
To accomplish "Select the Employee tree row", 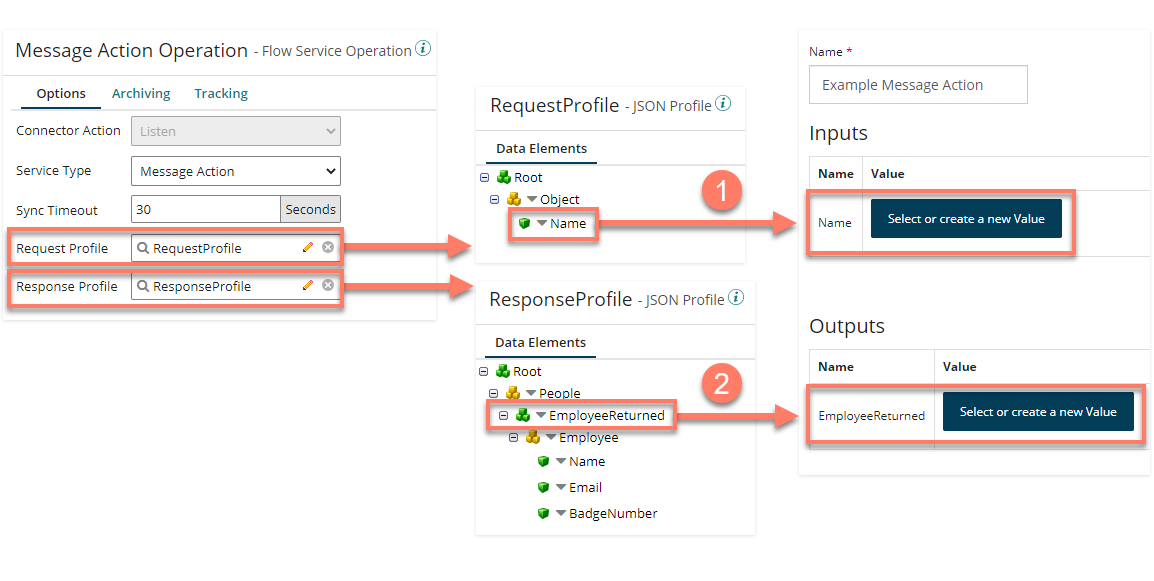I will click(x=564, y=437).
